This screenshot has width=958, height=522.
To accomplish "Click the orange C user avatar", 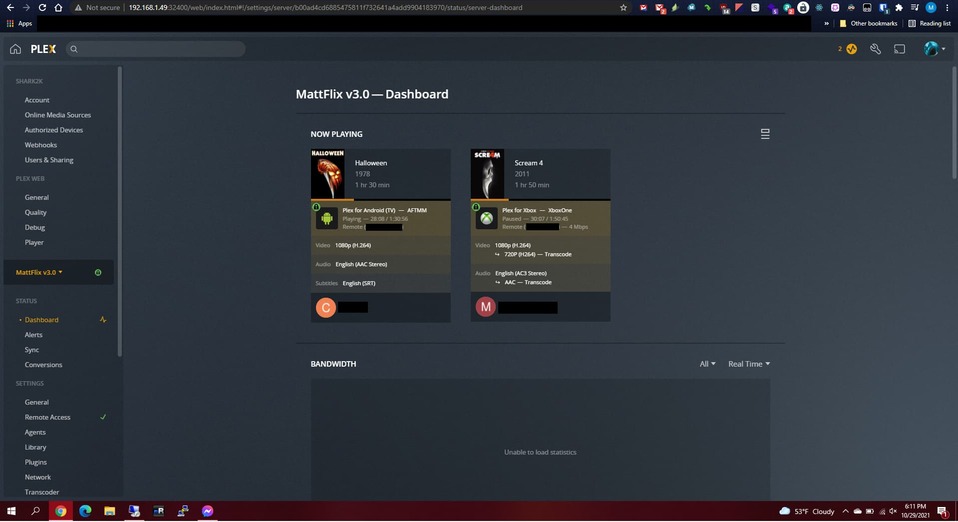I will [x=326, y=307].
